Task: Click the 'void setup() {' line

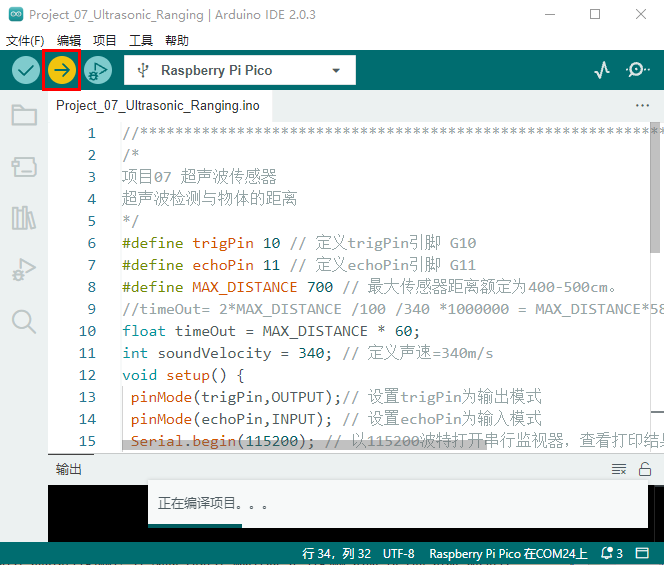Action: tap(183, 375)
